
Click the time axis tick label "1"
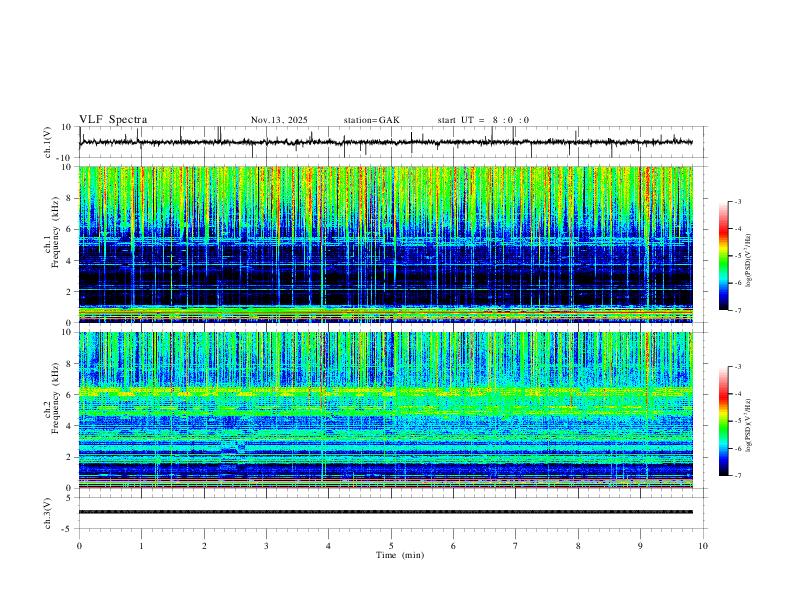(x=141, y=546)
